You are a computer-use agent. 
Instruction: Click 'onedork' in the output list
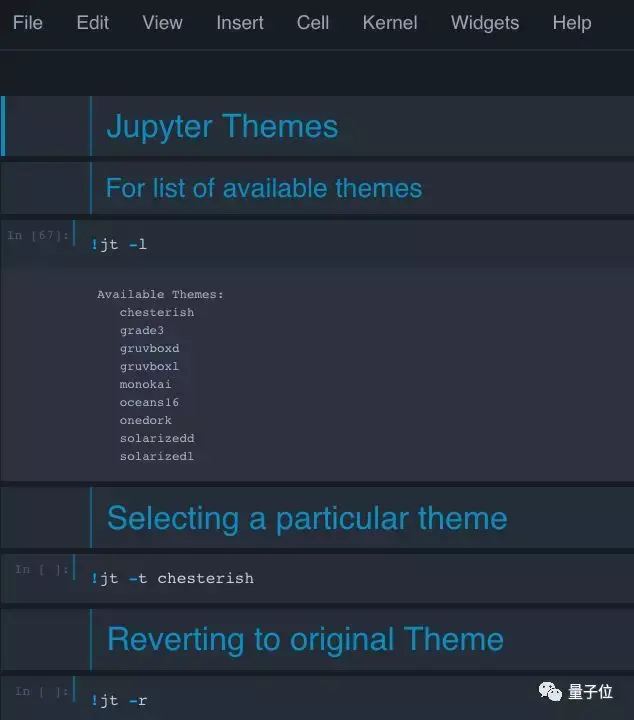146,420
